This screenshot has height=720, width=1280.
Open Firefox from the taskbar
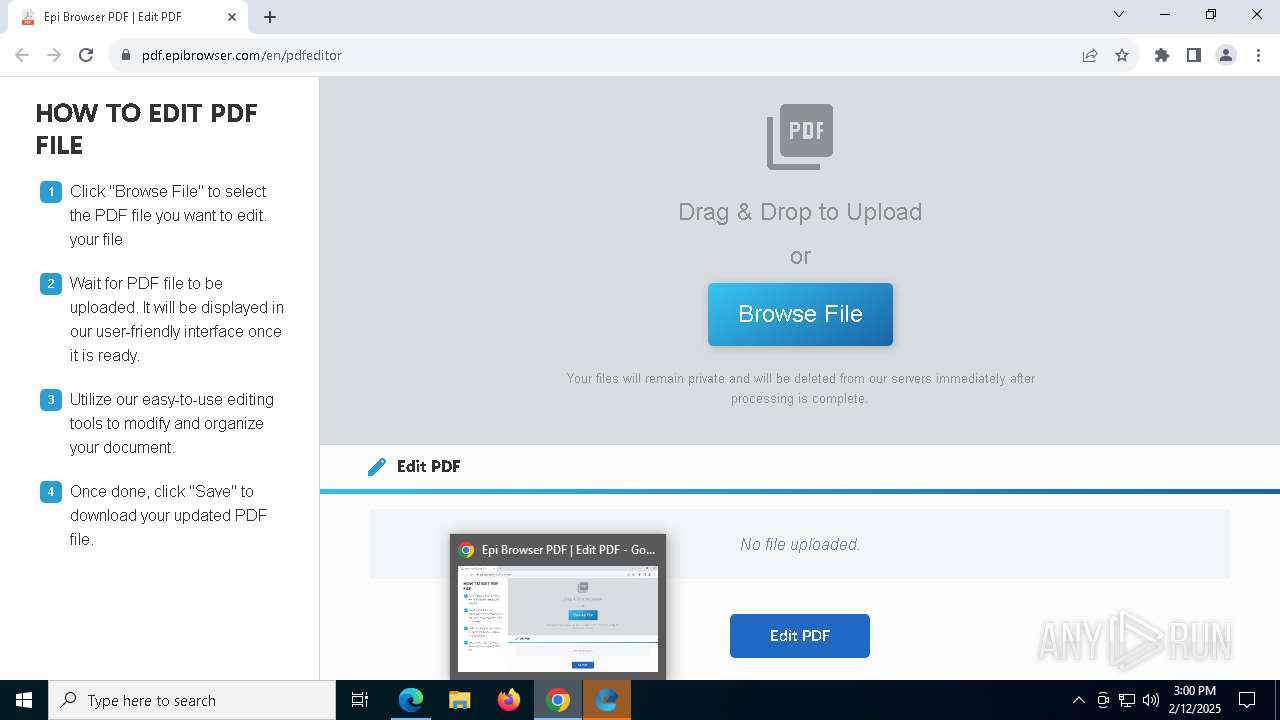click(x=509, y=700)
